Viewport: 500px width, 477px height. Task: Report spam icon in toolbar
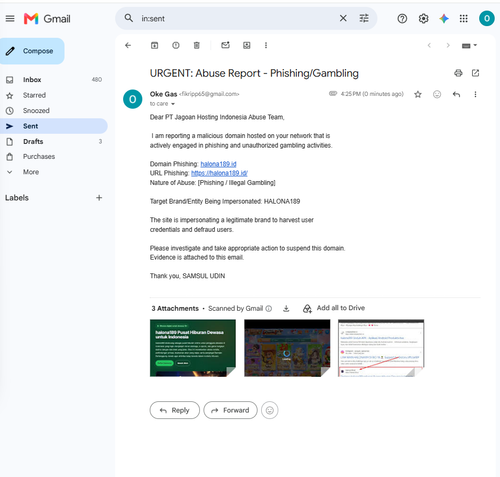click(176, 45)
